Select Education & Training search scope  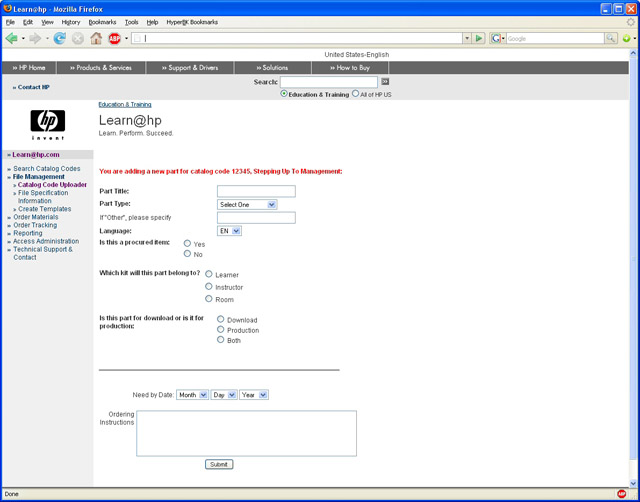pyautogui.click(x=284, y=94)
